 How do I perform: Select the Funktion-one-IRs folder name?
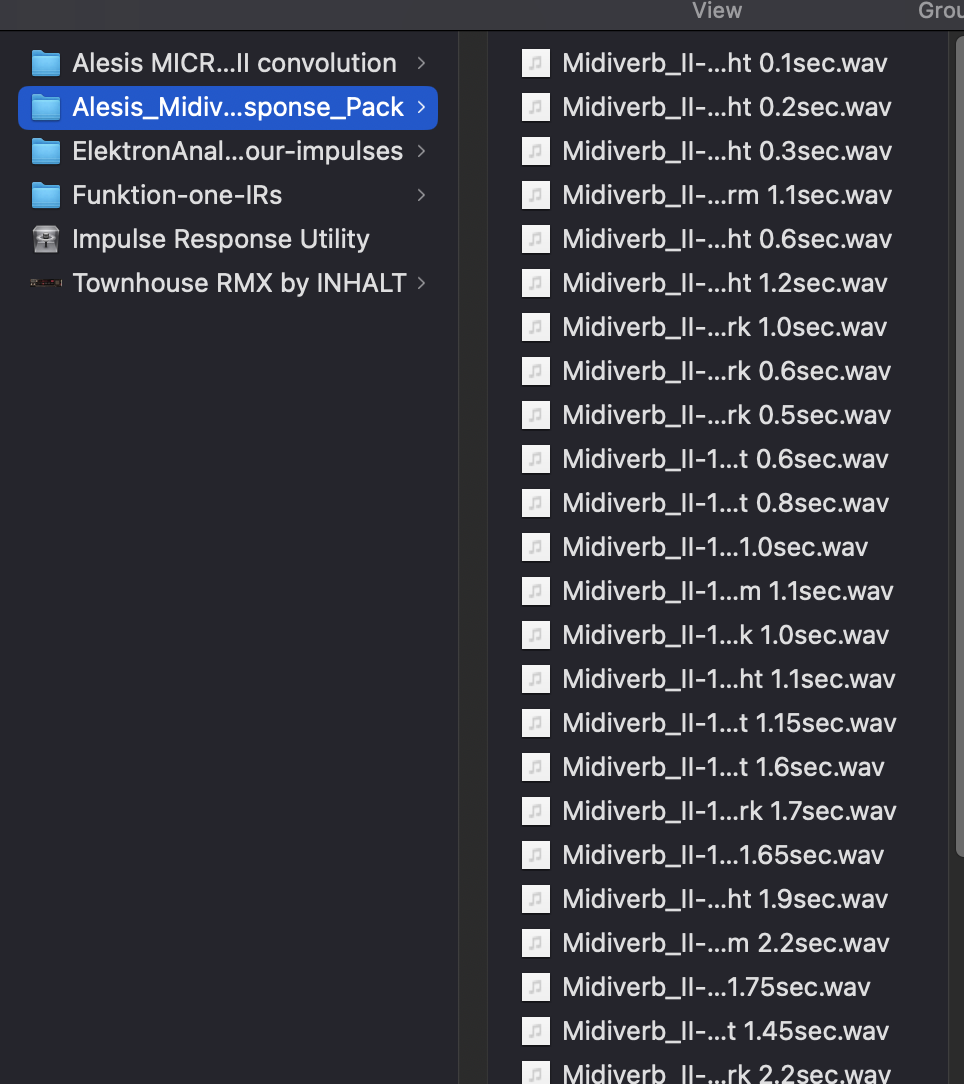tap(177, 196)
